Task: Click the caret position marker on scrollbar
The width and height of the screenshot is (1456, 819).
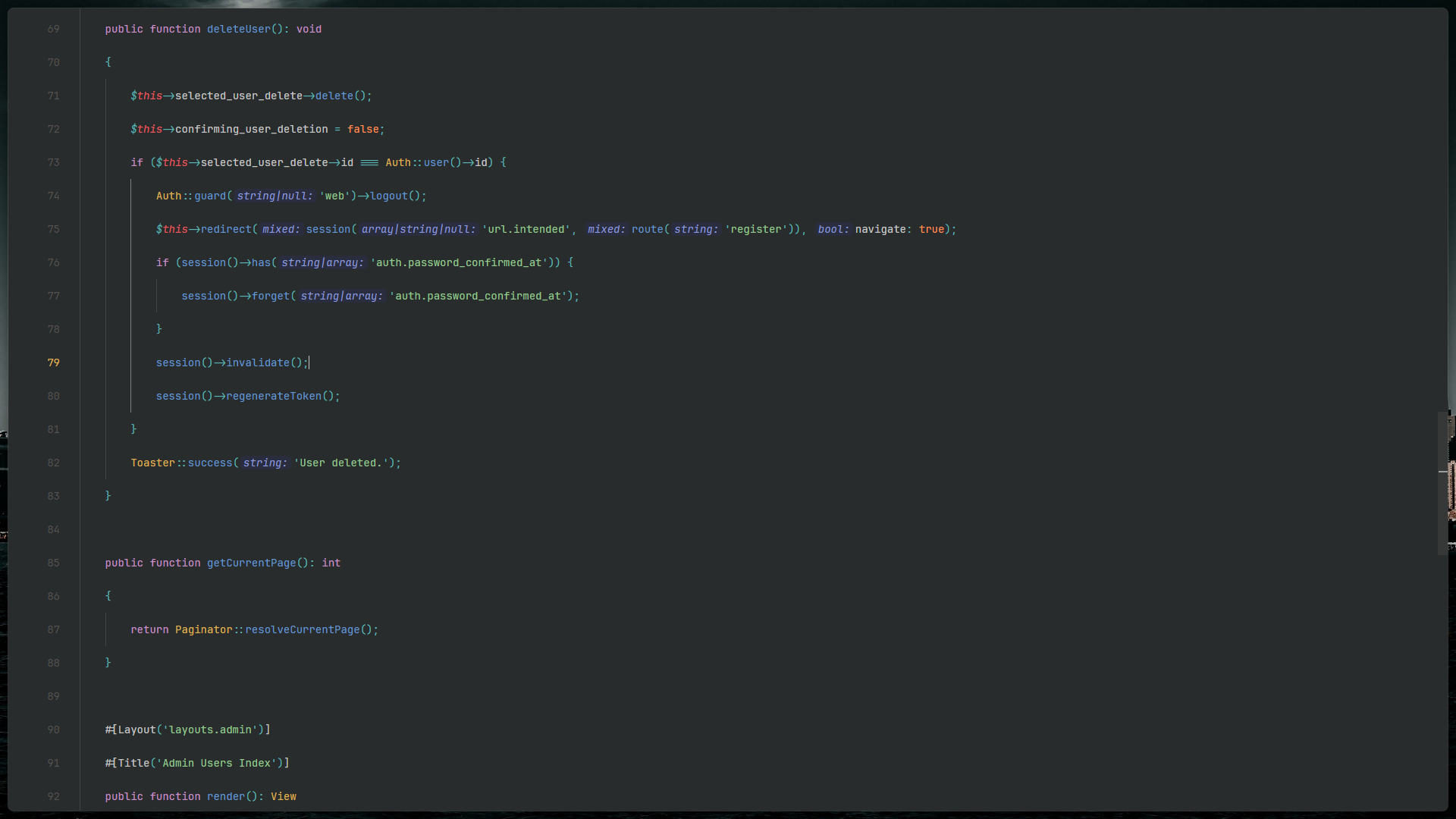Action: coord(1442,472)
